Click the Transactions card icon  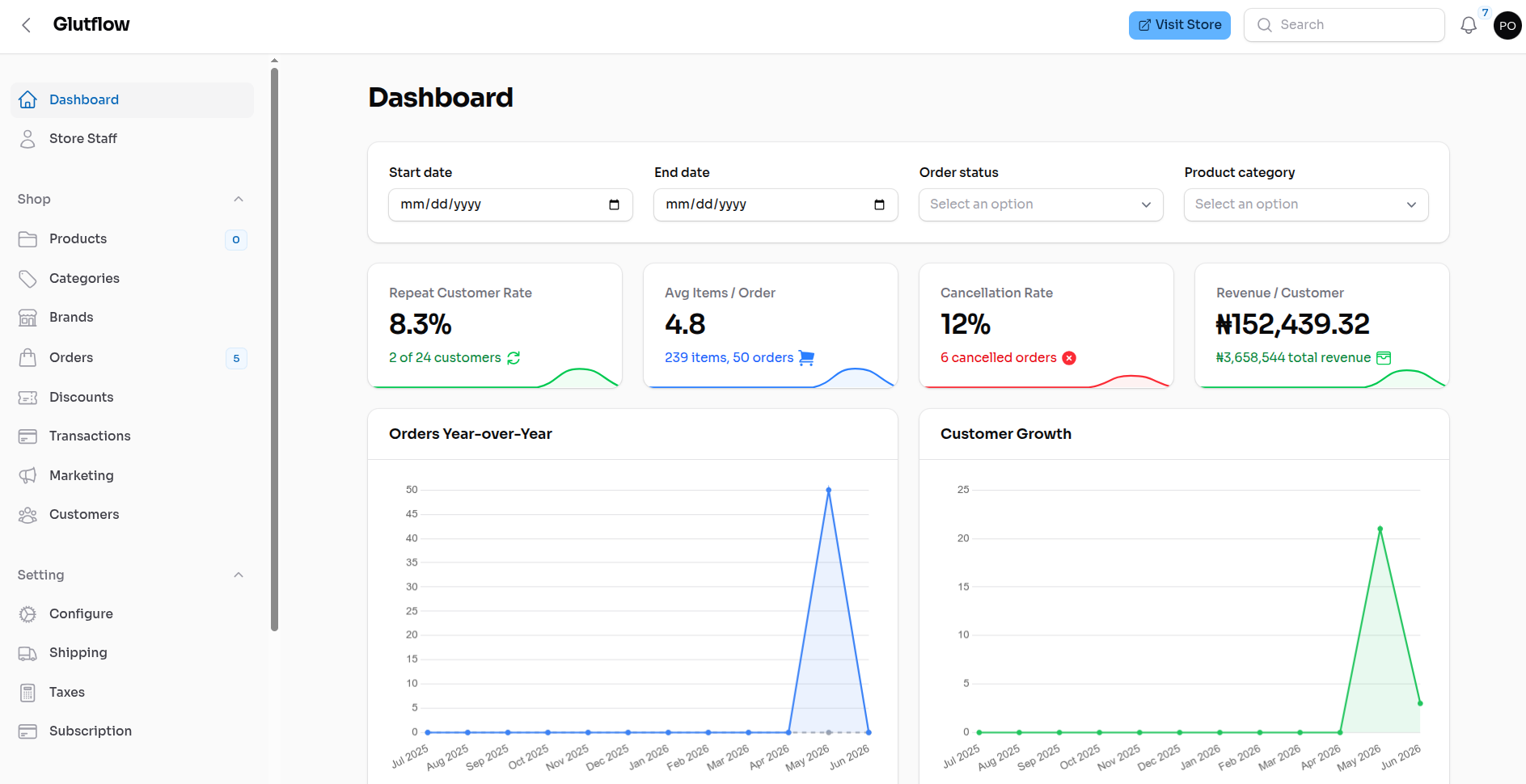27,436
